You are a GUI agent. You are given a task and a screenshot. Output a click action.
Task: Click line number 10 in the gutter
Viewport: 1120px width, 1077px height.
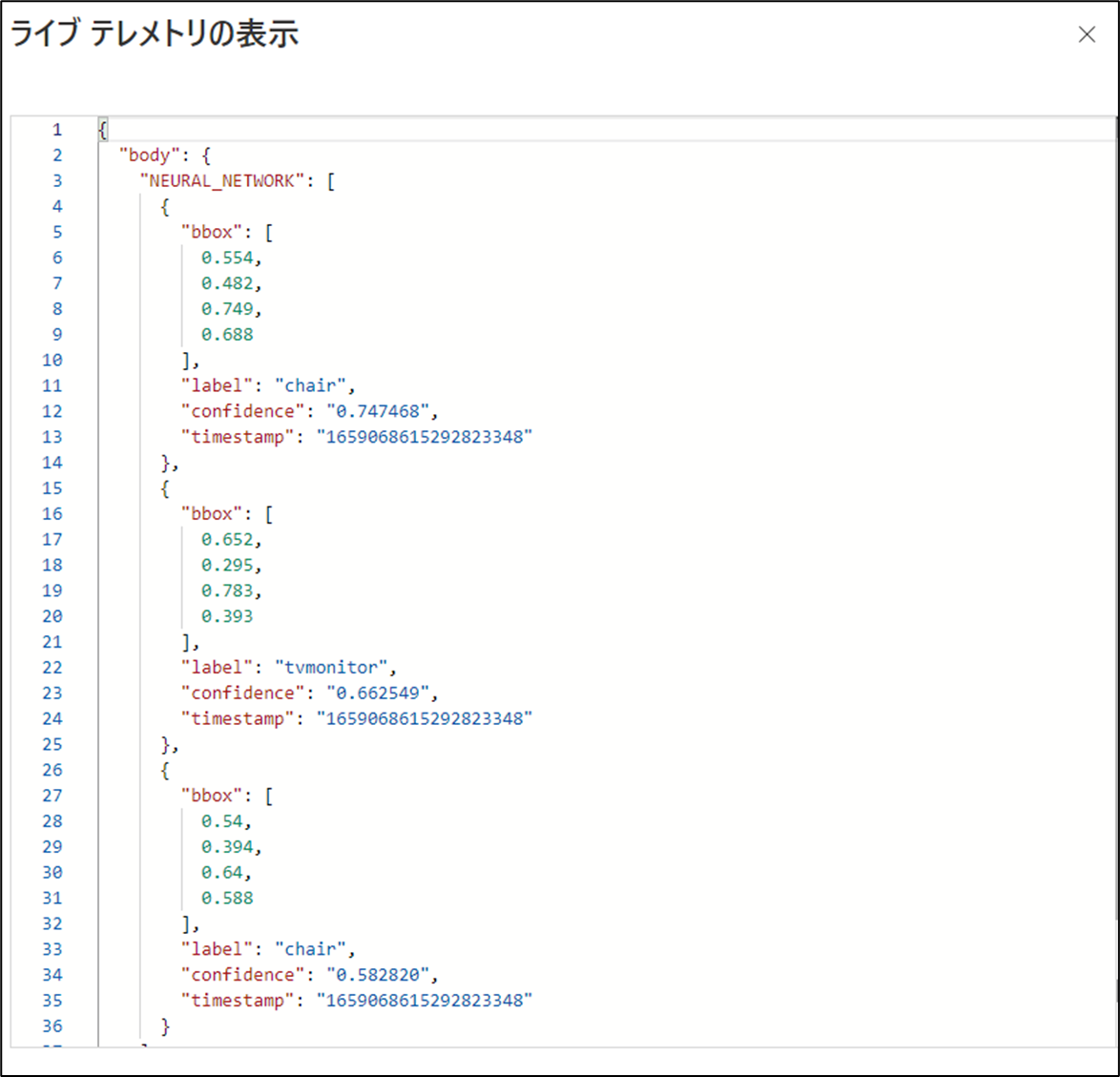(52, 361)
